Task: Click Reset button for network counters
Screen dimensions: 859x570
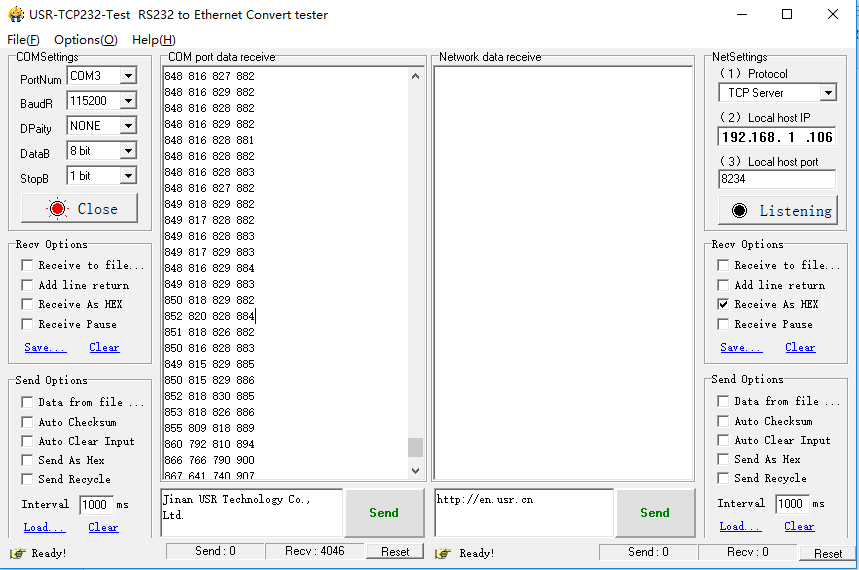Action: 827,554
